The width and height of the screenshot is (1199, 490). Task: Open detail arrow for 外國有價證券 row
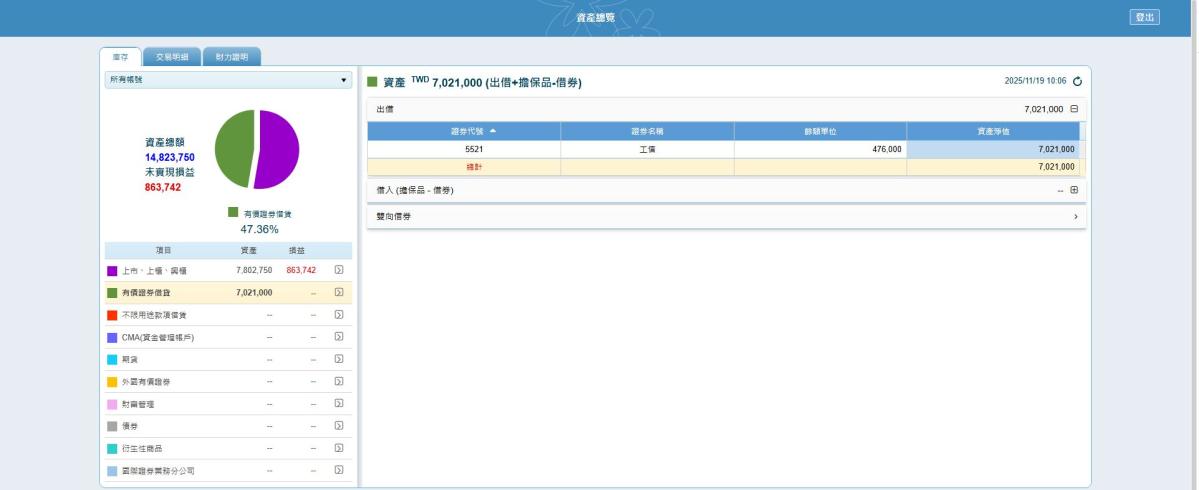[x=339, y=381]
